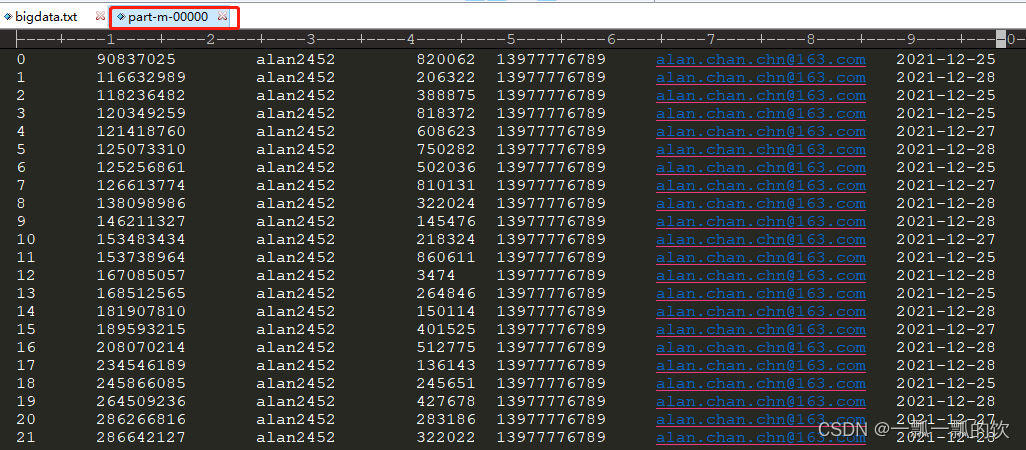Open the email link in the 3474 row
1026x450 pixels.
coord(761,275)
